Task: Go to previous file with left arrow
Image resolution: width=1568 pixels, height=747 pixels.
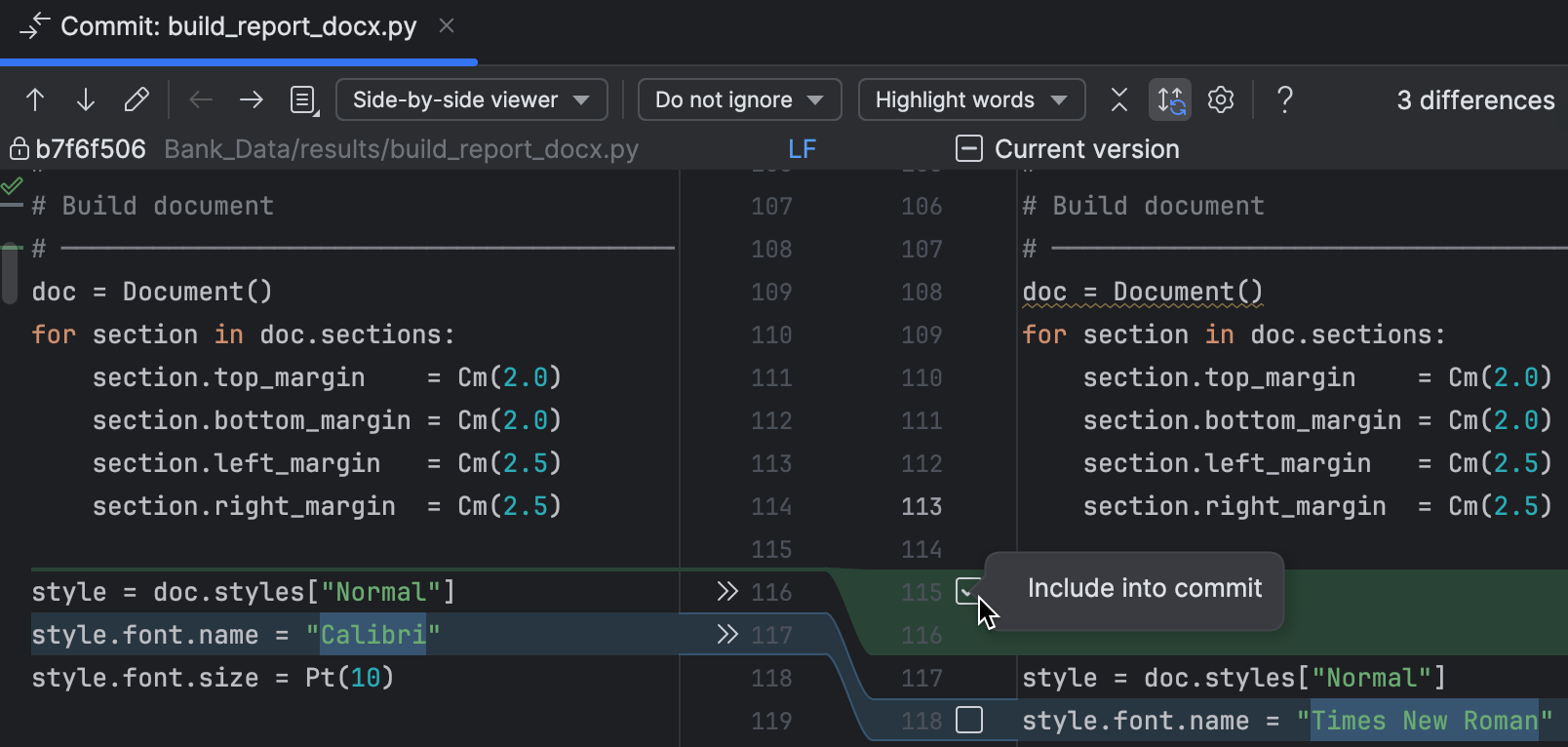Action: click(x=201, y=99)
